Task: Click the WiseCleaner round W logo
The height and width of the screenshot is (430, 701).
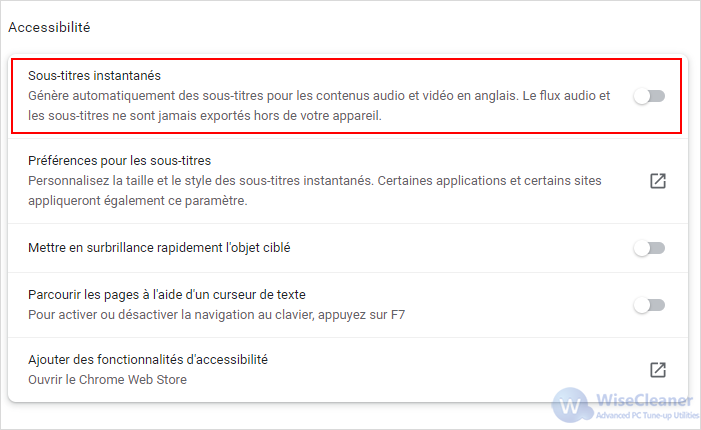Action: [570, 405]
